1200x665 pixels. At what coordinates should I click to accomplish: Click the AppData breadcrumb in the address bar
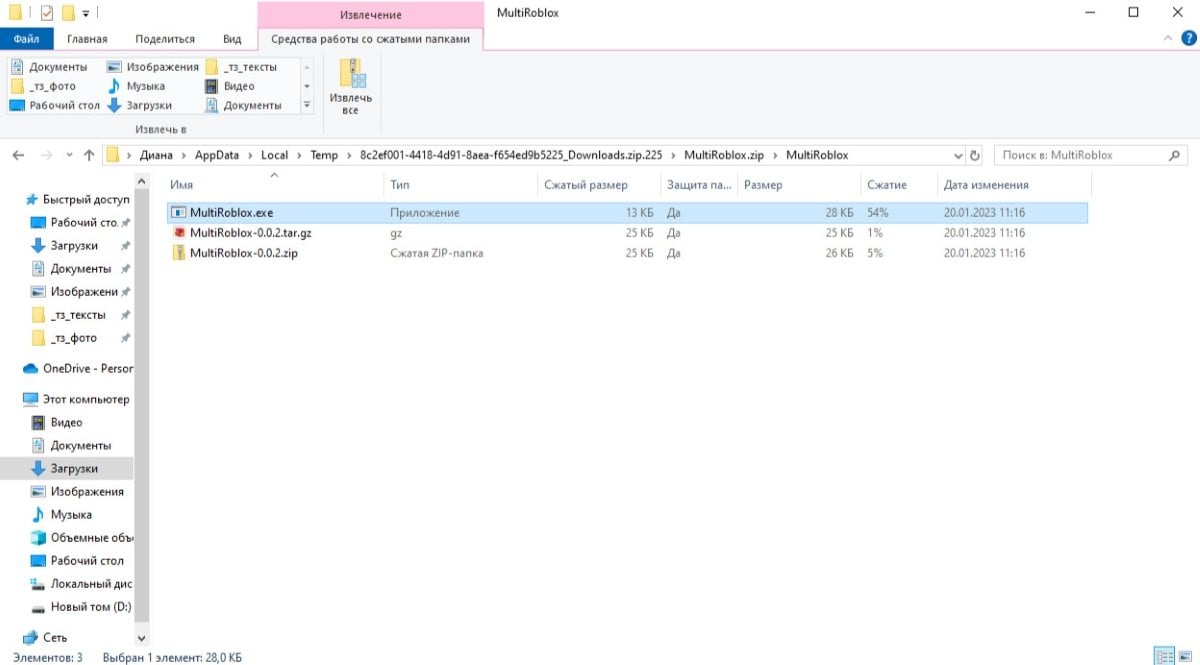coord(218,156)
